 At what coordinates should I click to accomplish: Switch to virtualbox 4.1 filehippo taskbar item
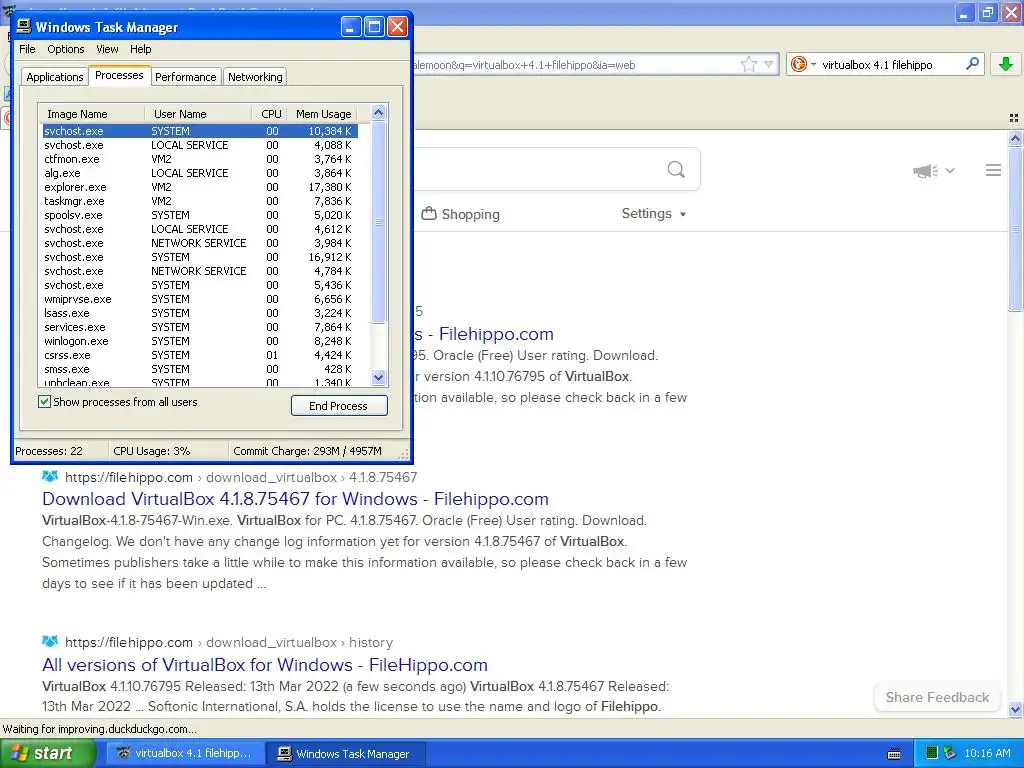coord(184,754)
